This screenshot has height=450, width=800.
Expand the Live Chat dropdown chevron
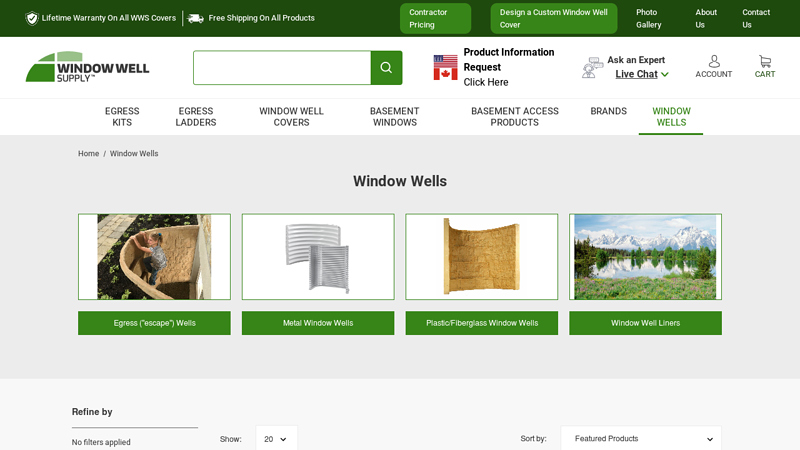point(665,74)
